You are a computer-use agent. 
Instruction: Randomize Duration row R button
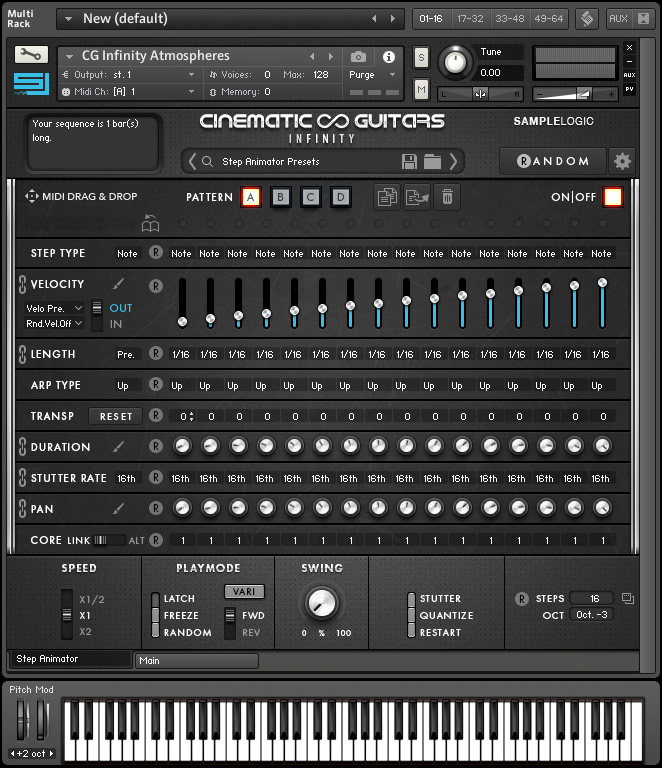tap(156, 446)
